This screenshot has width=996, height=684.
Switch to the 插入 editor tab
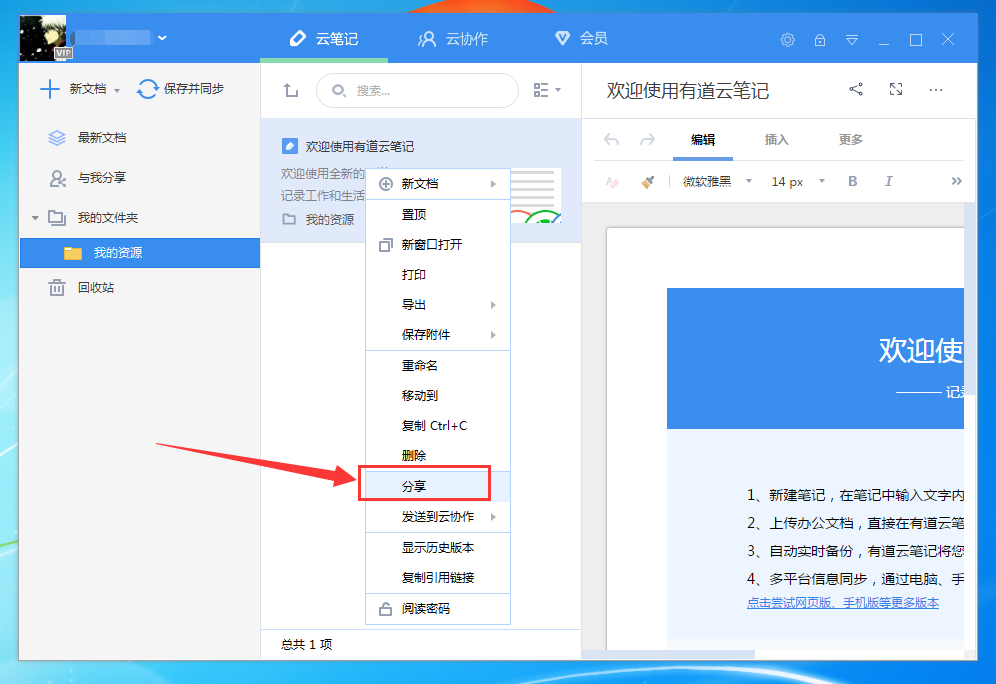coord(776,140)
